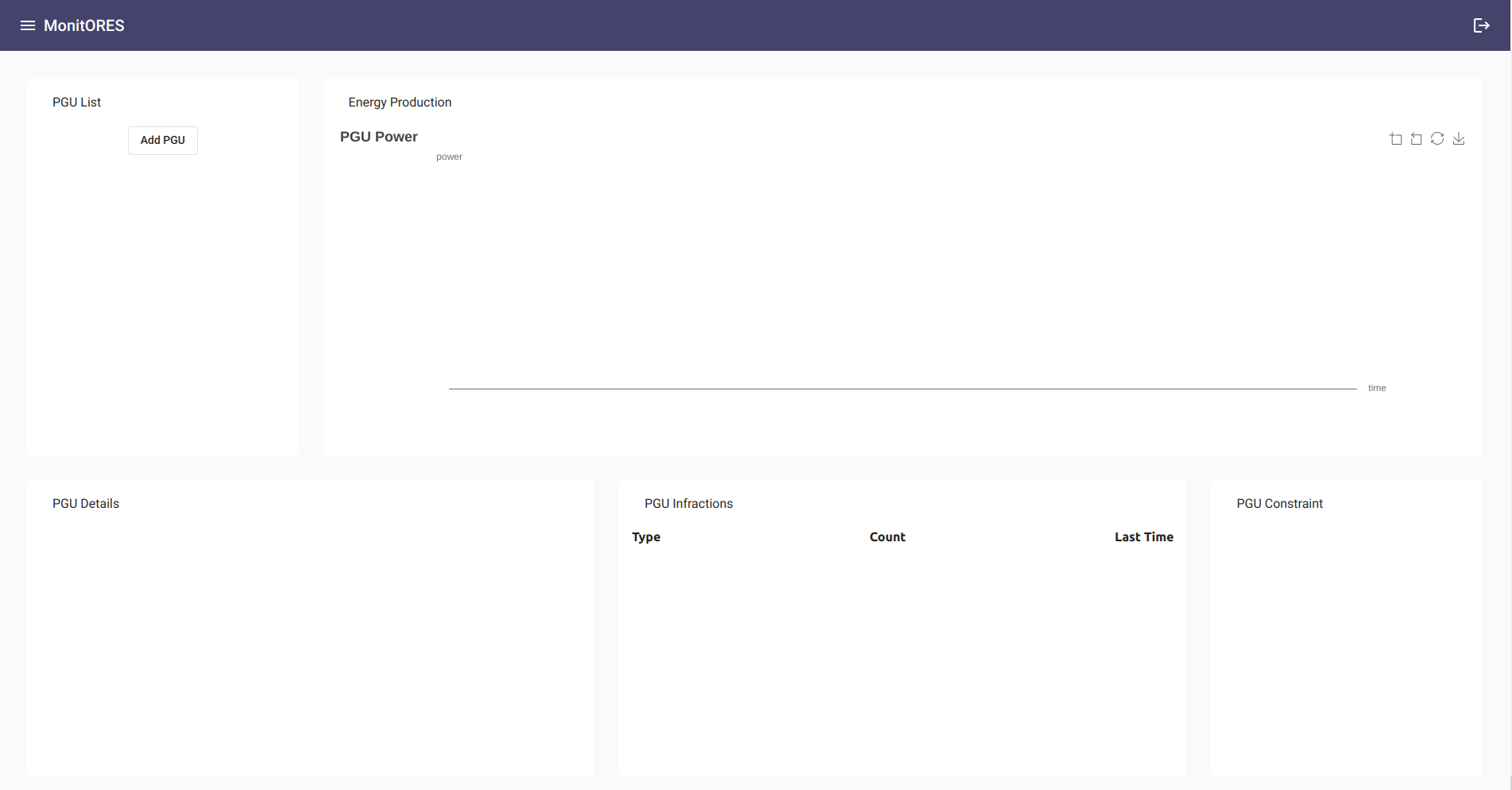Click the logout icon in header
This screenshot has width=1512, height=790.
[x=1481, y=25]
